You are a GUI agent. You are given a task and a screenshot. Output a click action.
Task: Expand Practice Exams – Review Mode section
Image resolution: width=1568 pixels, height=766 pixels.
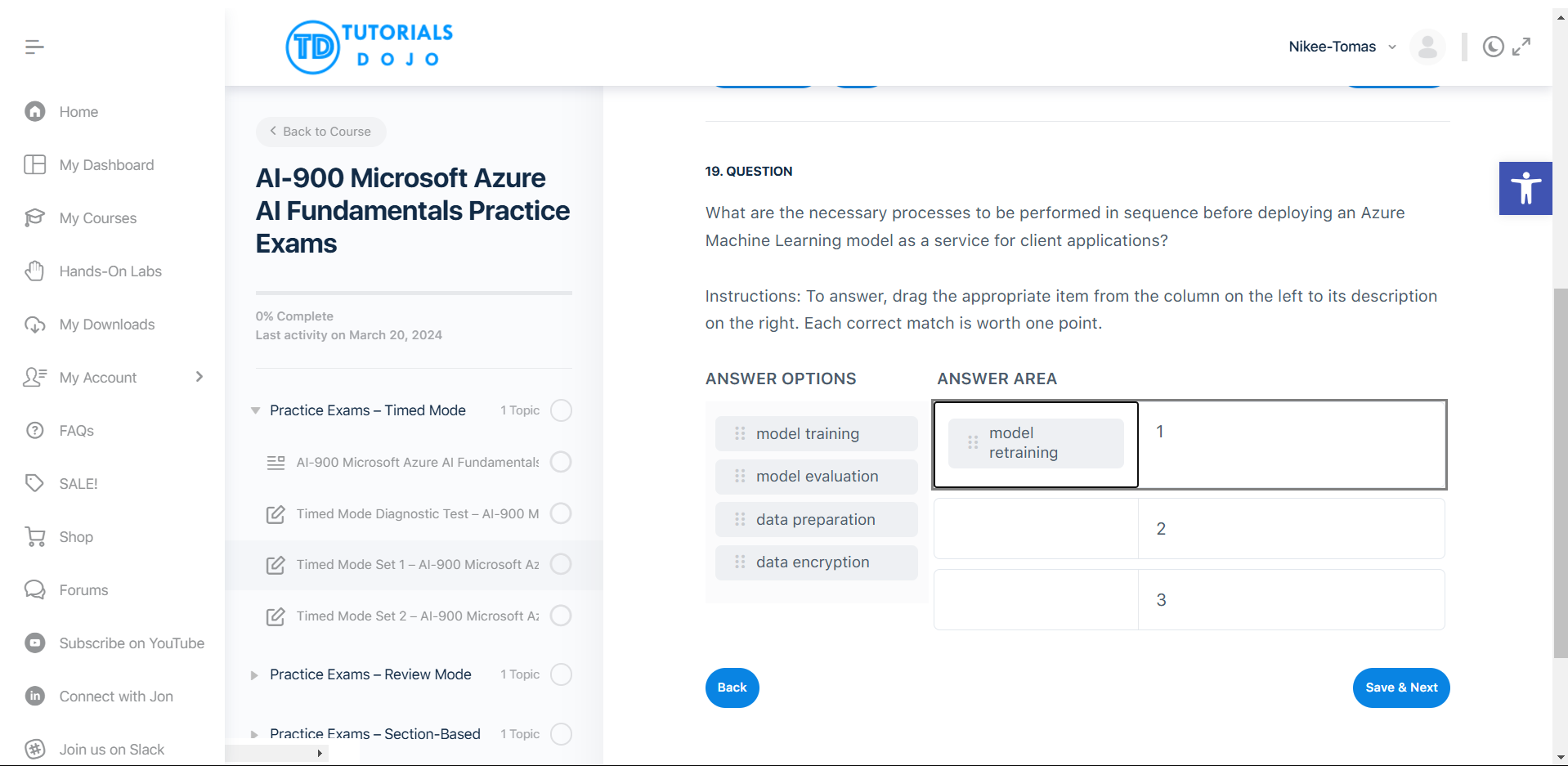coord(254,675)
